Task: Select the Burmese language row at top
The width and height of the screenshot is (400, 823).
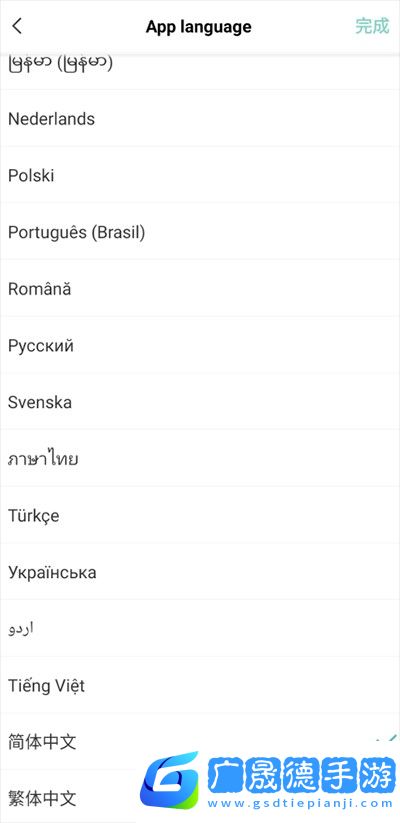Action: tap(200, 71)
